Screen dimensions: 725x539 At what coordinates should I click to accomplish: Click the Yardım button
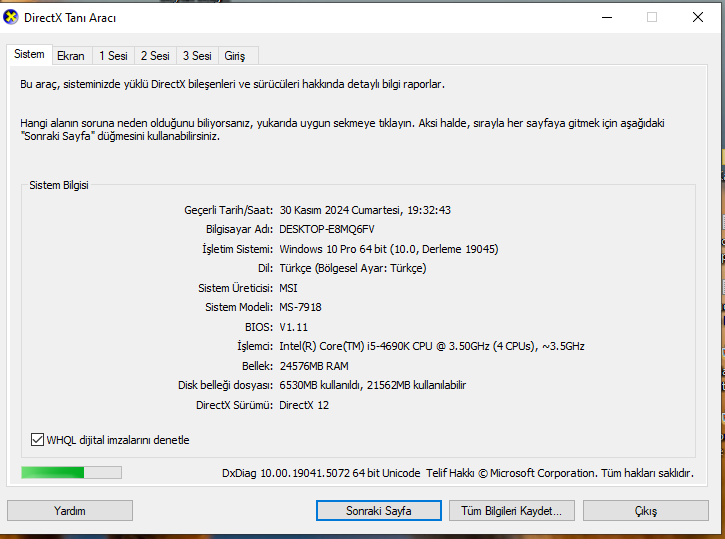point(70,511)
